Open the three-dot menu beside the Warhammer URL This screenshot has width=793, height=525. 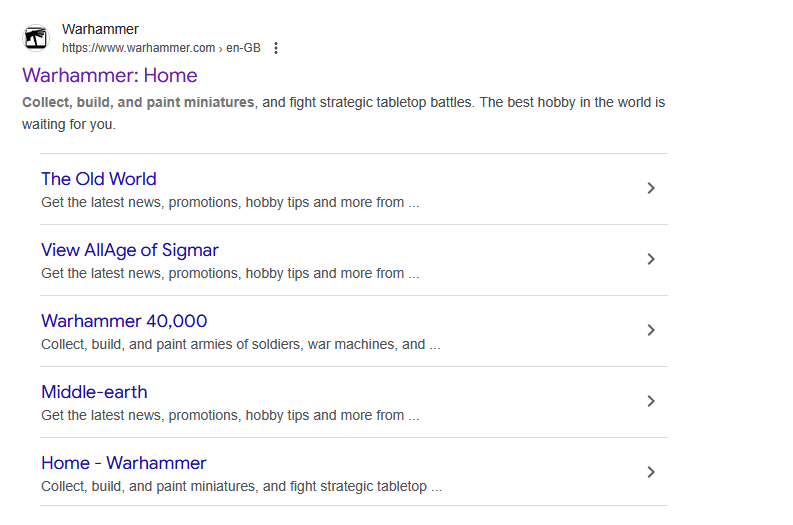click(276, 48)
